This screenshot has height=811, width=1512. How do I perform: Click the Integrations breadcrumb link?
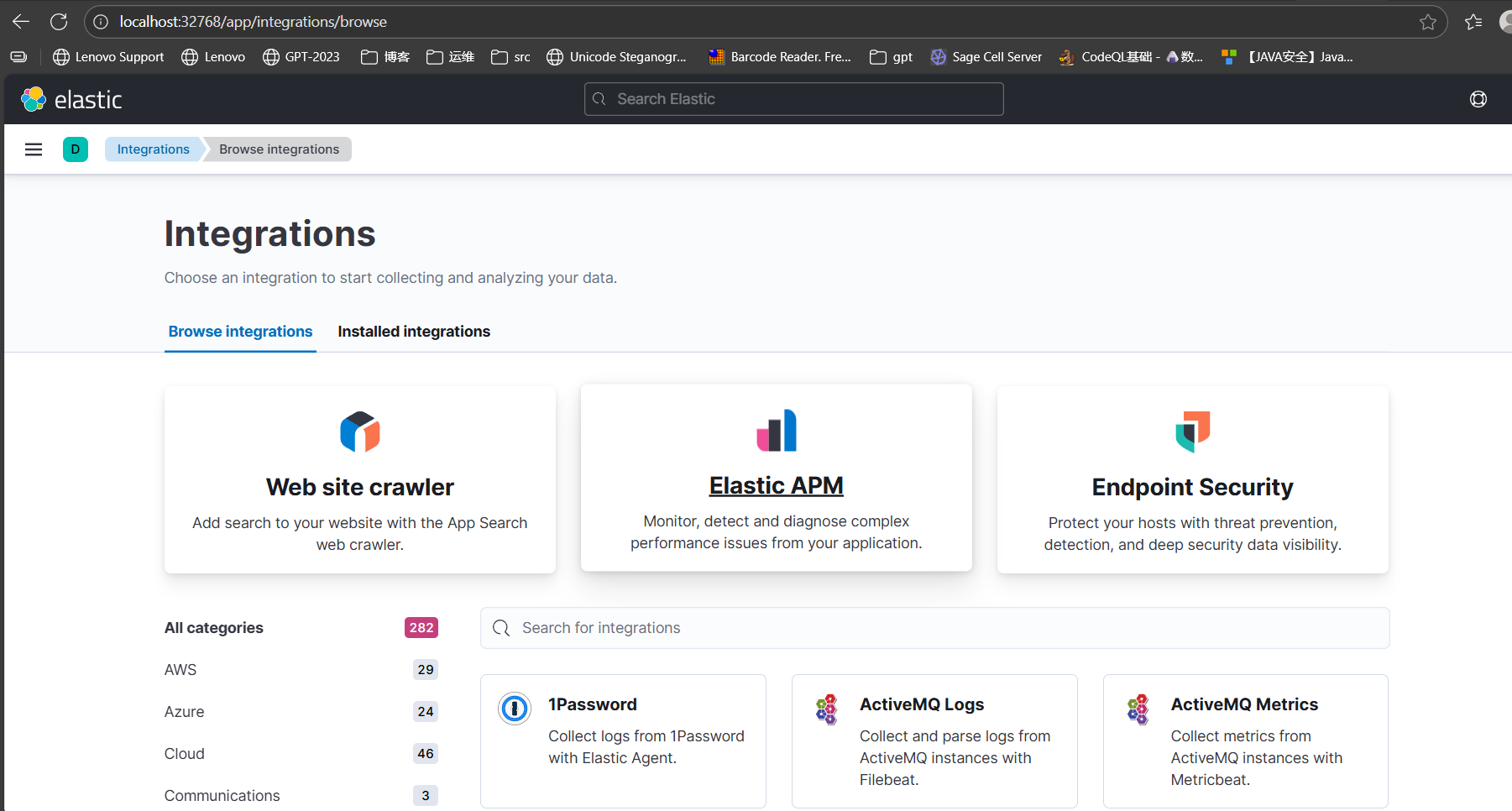click(x=154, y=149)
